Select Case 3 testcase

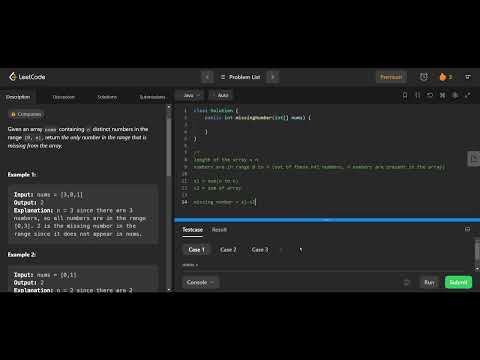tap(260, 250)
